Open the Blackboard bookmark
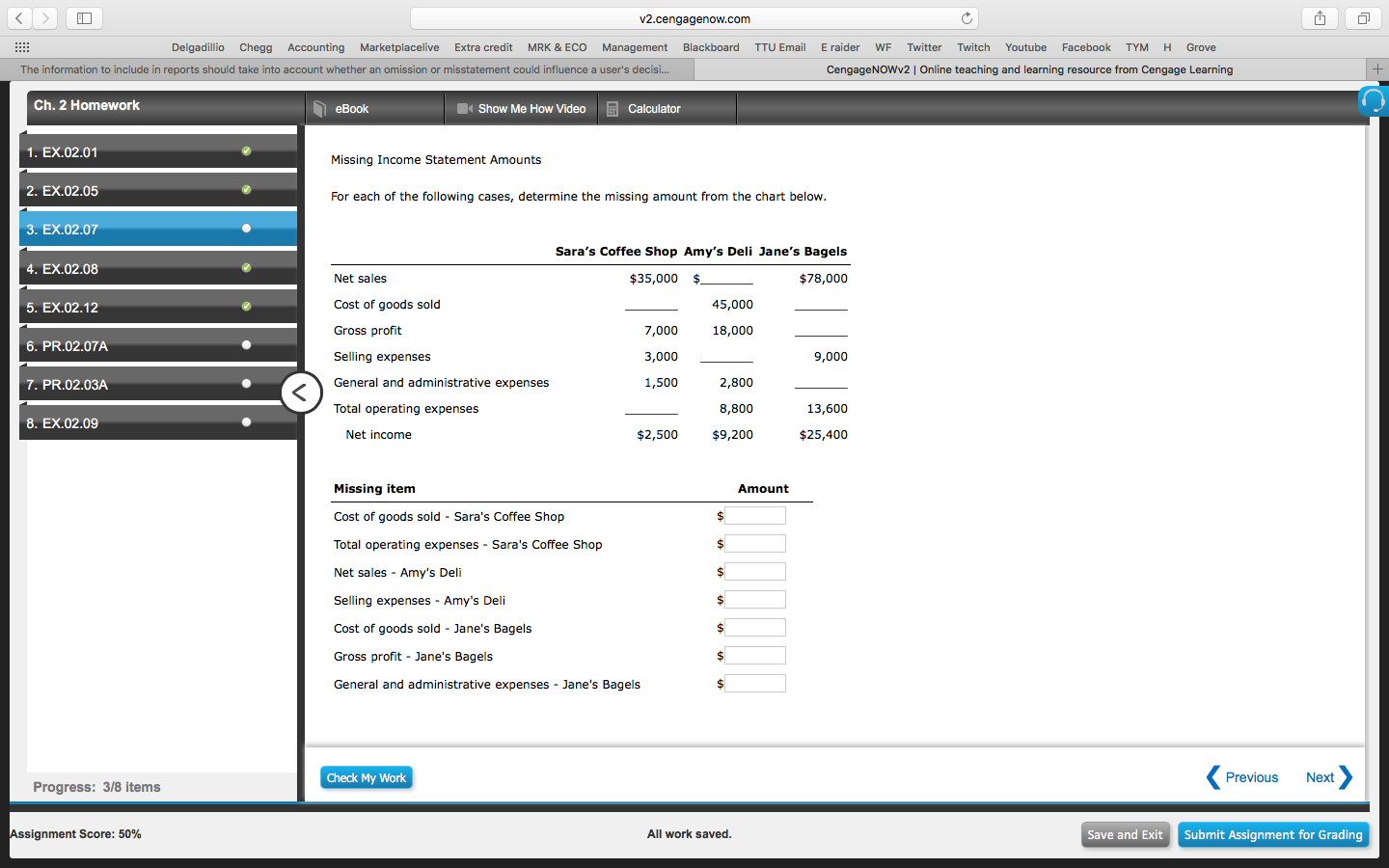This screenshot has width=1389, height=868. pos(711,47)
